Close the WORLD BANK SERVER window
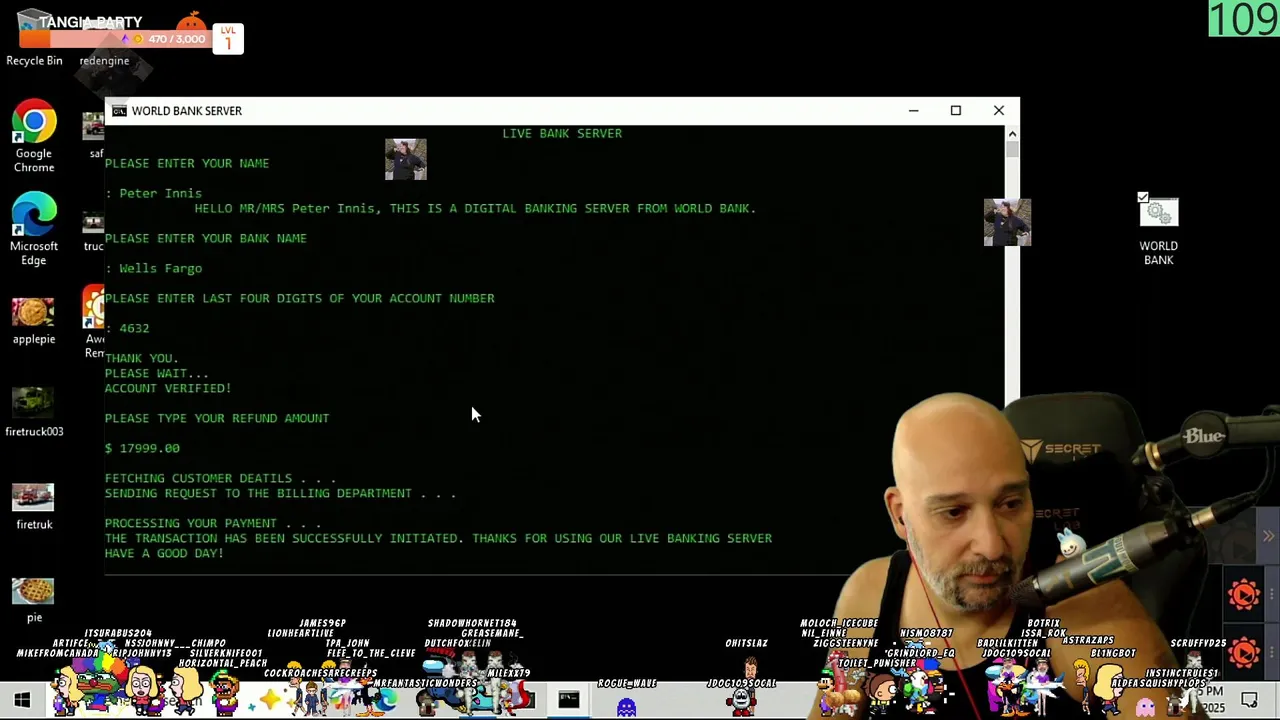 999,111
